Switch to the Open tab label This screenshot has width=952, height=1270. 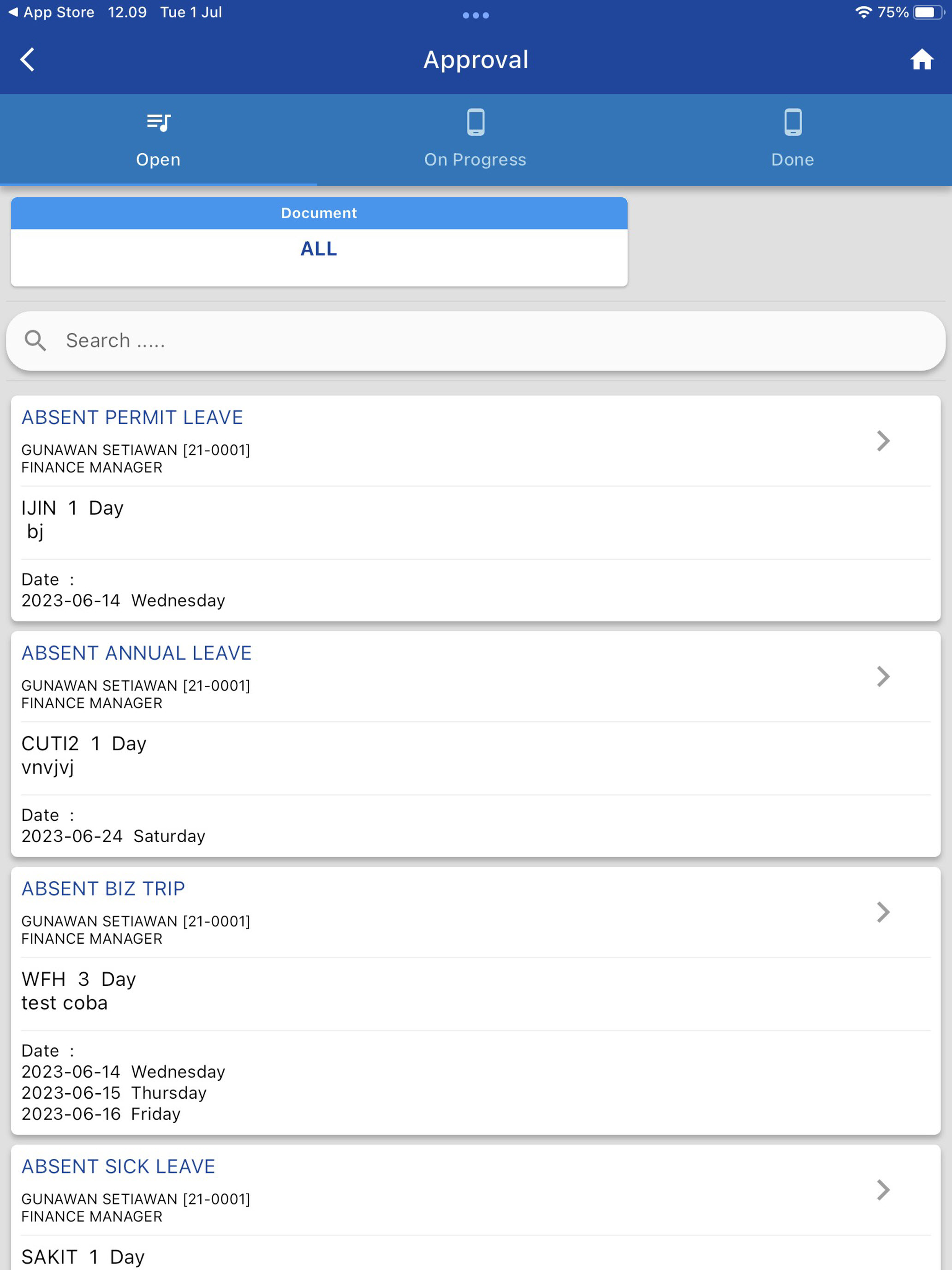click(158, 160)
